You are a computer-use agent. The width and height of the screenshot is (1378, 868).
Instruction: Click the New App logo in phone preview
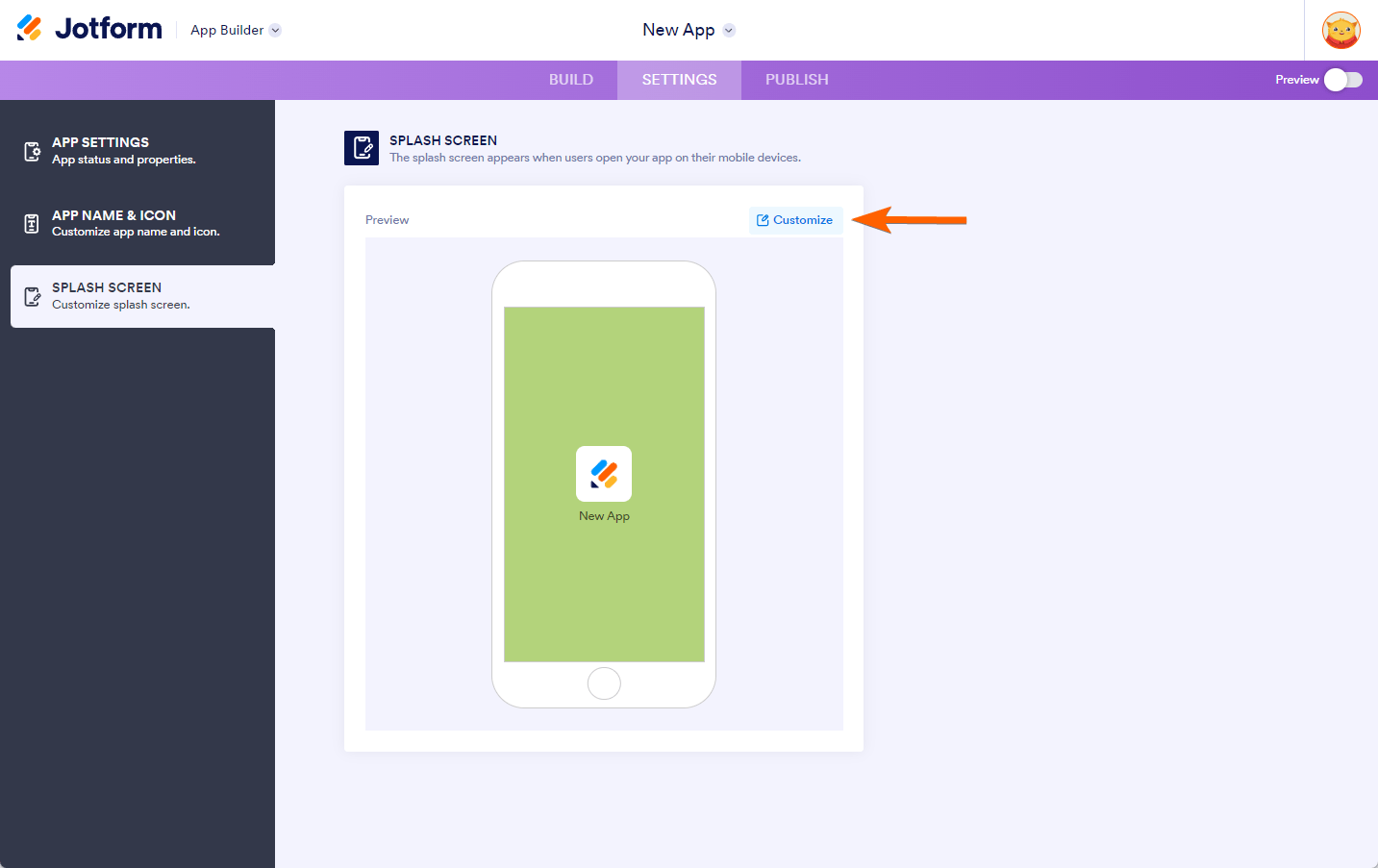point(604,473)
